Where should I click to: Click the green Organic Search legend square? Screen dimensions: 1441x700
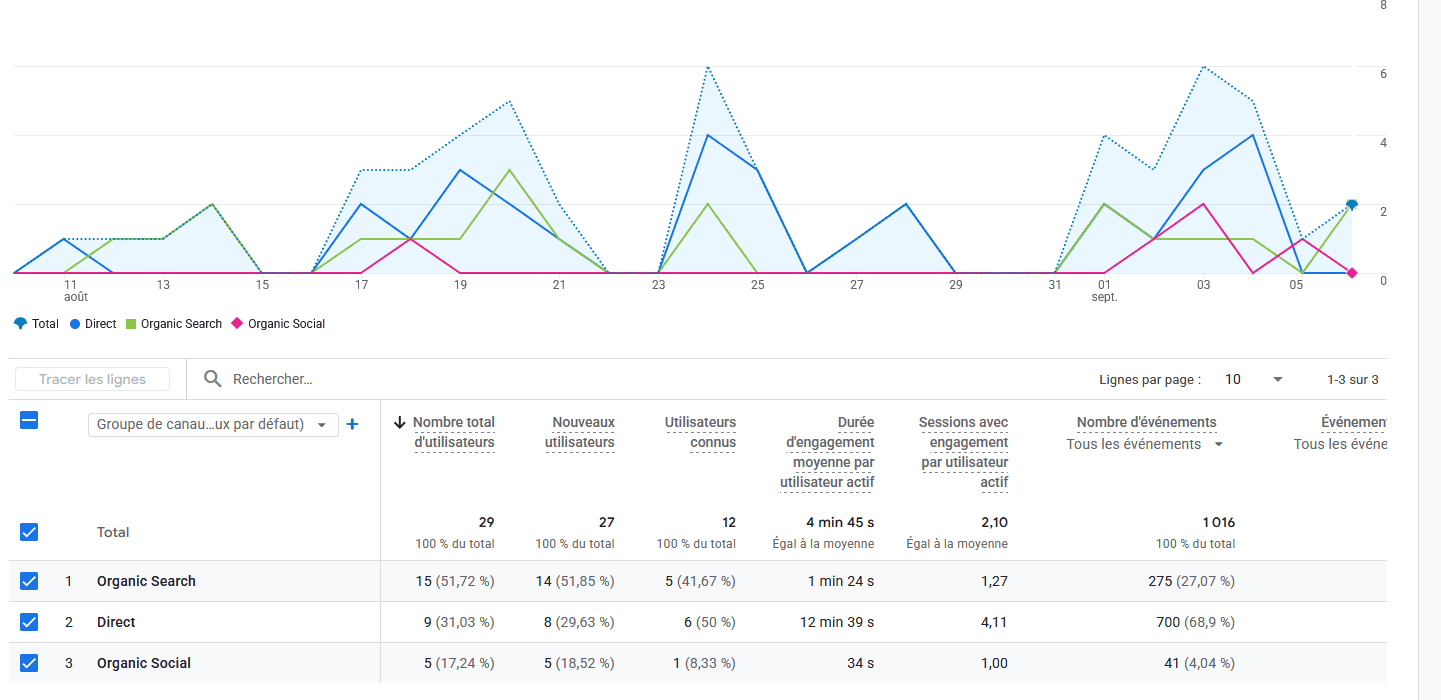point(131,324)
